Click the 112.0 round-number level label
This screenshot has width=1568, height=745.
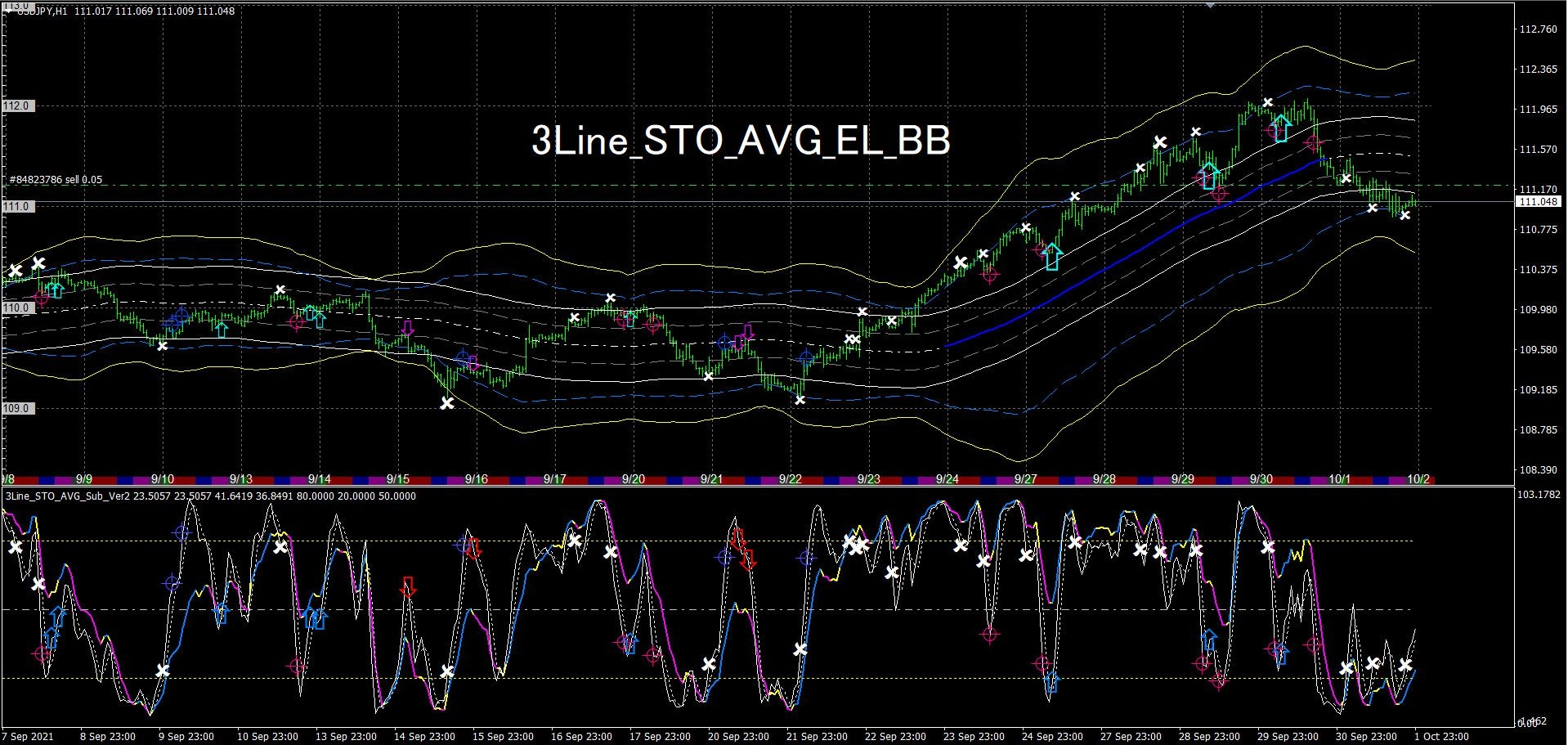(17, 106)
